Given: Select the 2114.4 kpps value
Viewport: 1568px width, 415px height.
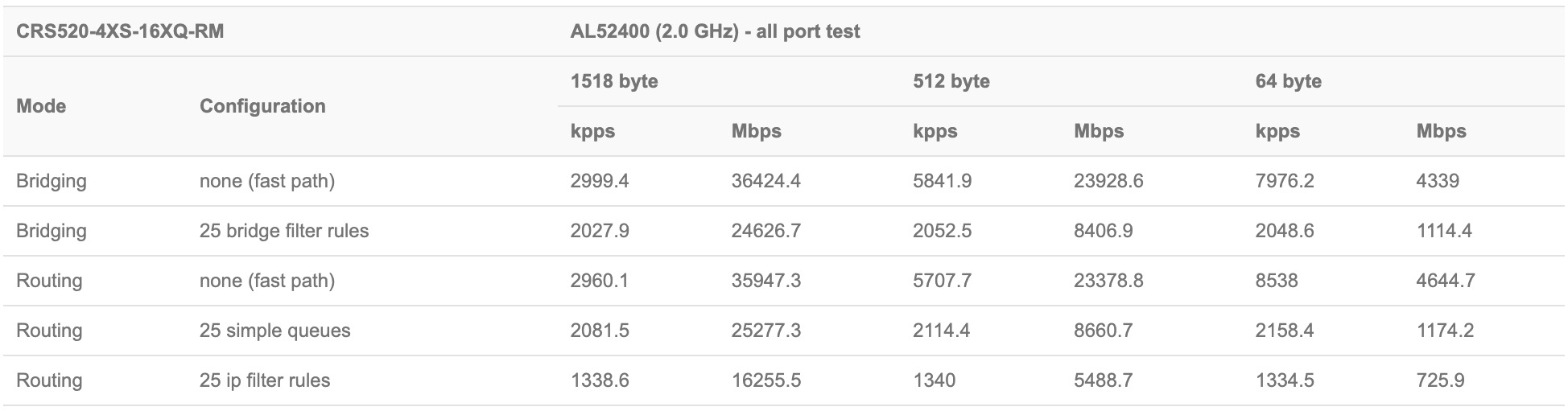Looking at the screenshot, I should click(942, 331).
